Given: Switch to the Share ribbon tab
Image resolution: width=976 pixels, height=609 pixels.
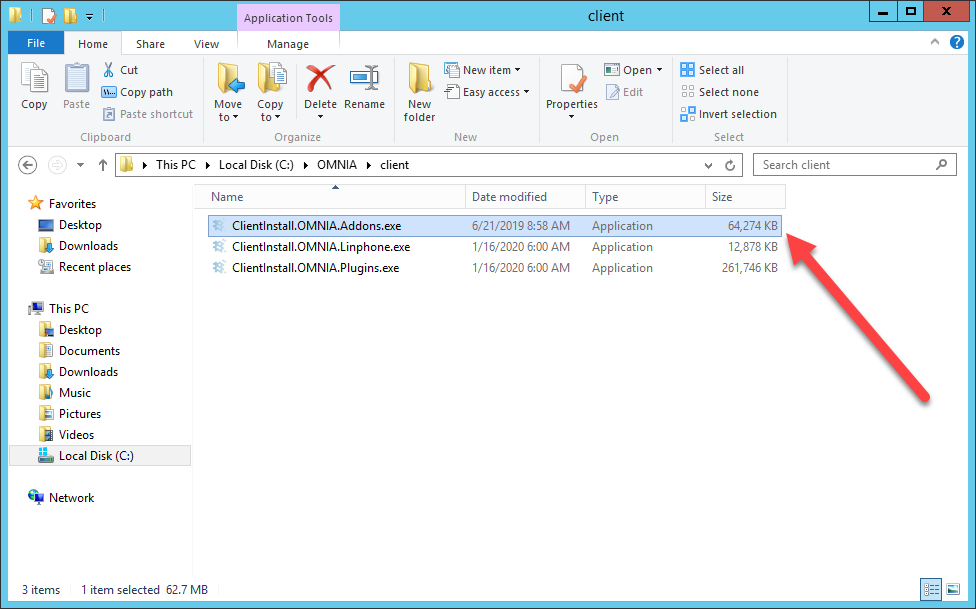Looking at the screenshot, I should [150, 44].
